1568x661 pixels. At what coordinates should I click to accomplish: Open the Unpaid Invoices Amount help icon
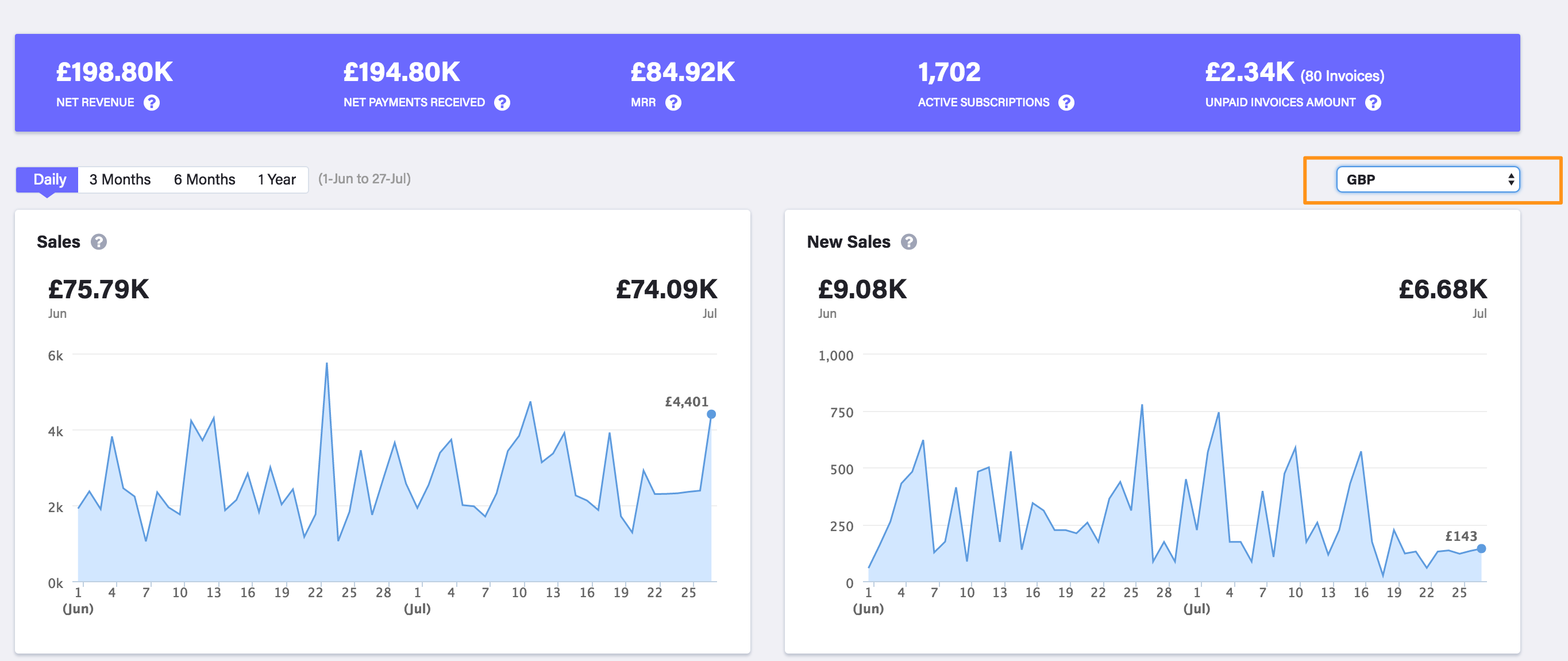[1373, 103]
